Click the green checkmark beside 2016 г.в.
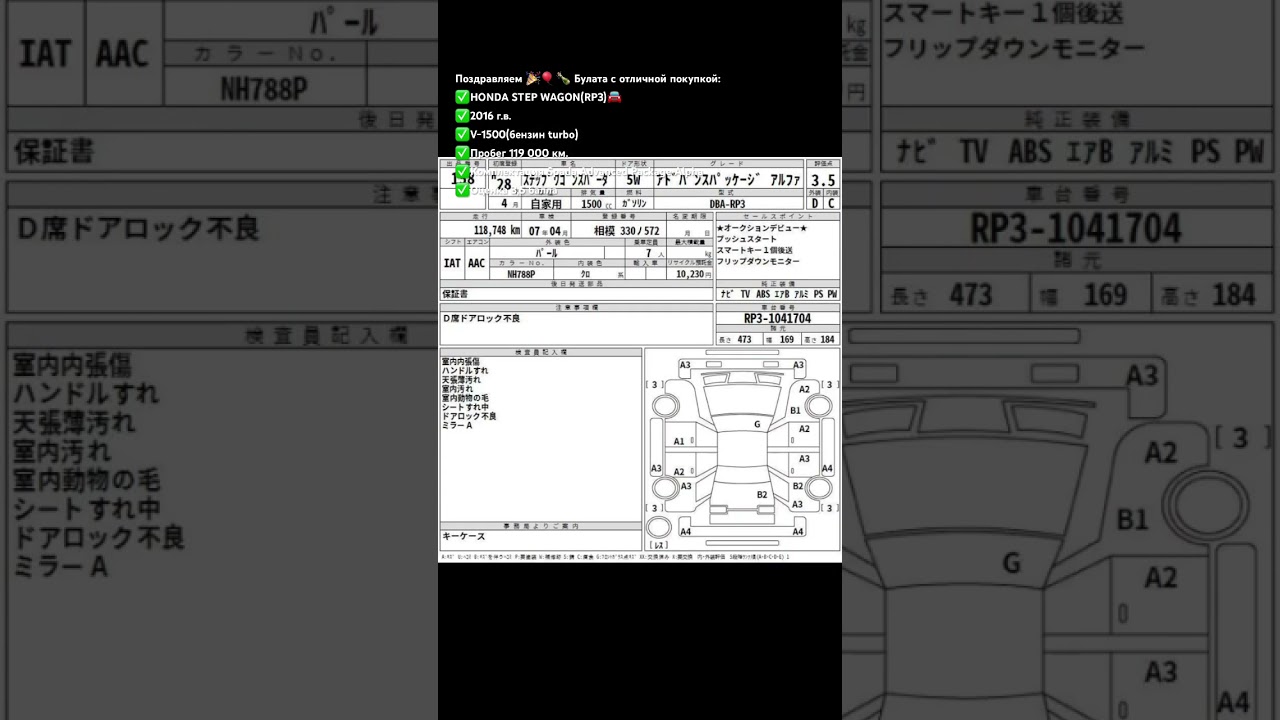Viewport: 1280px width, 720px height. 462,116
